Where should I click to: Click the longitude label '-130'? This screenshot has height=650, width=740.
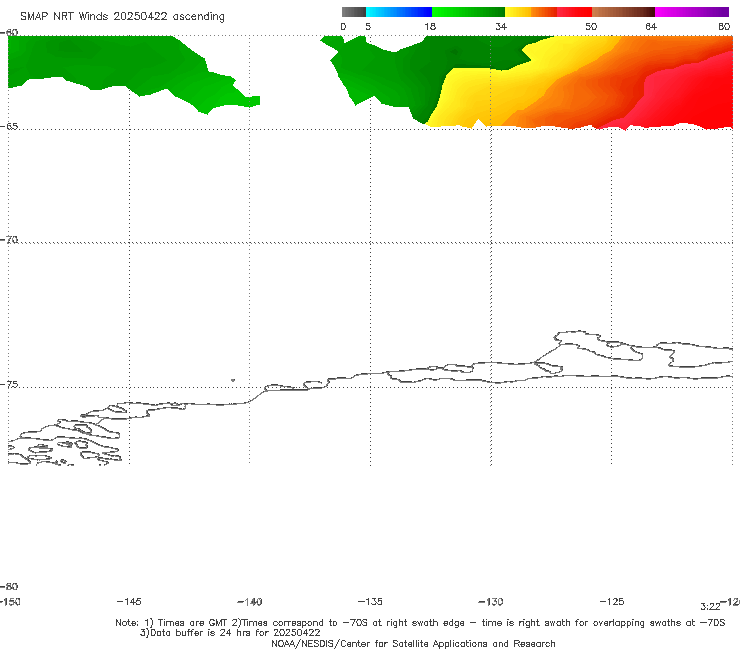(x=491, y=602)
